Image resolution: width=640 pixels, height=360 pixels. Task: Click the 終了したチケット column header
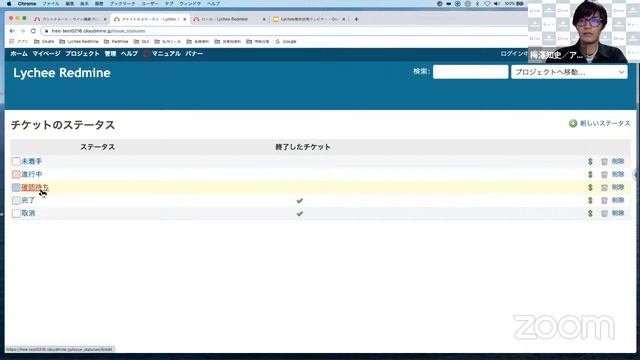coord(303,147)
